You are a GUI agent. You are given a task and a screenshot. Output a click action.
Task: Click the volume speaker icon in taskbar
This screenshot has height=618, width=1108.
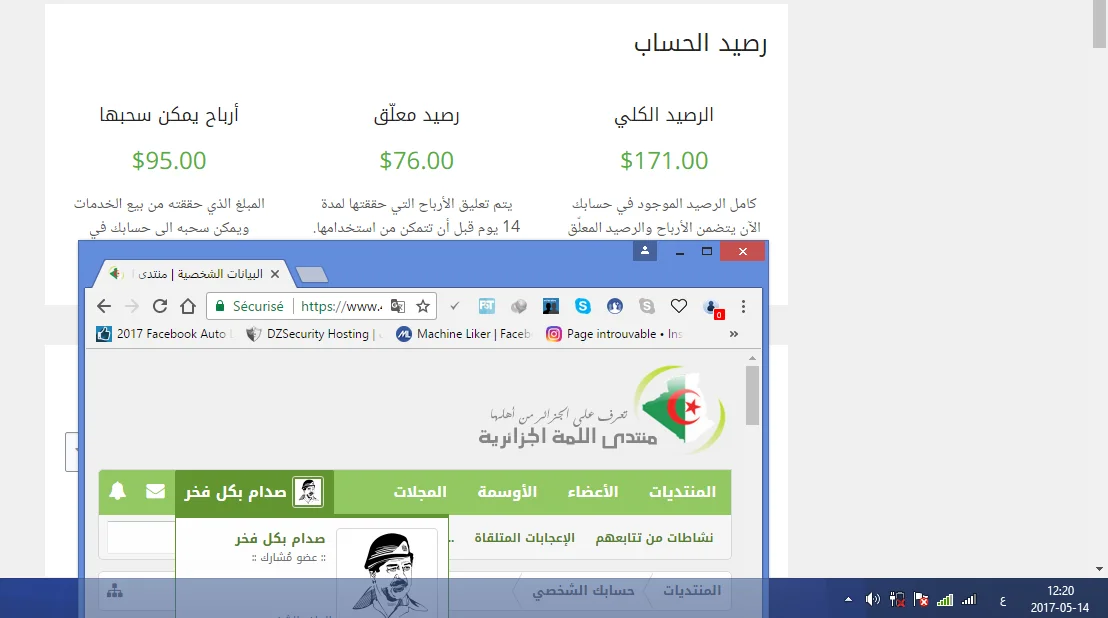pos(872,599)
